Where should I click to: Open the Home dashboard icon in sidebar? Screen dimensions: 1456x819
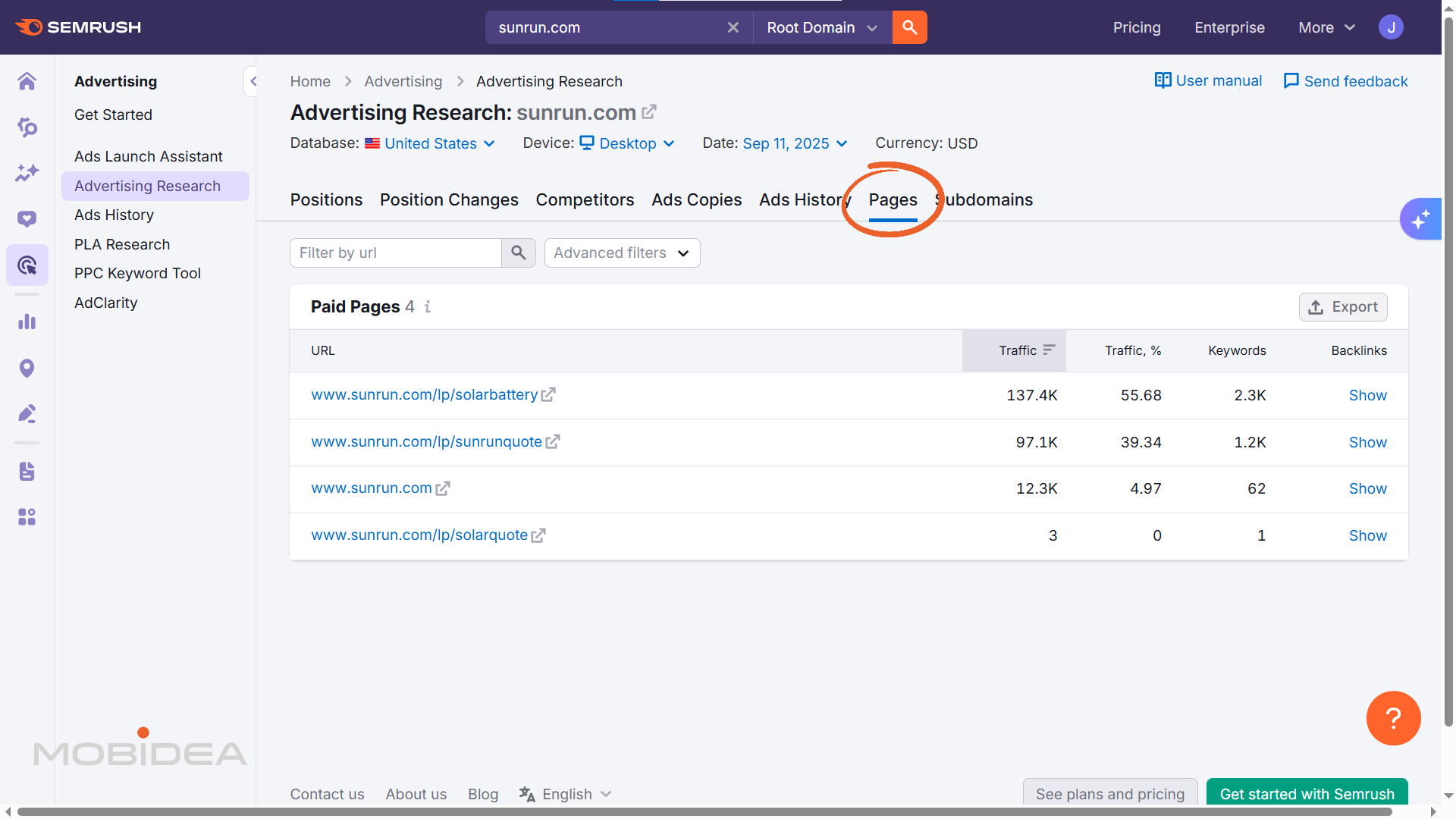pyautogui.click(x=27, y=81)
